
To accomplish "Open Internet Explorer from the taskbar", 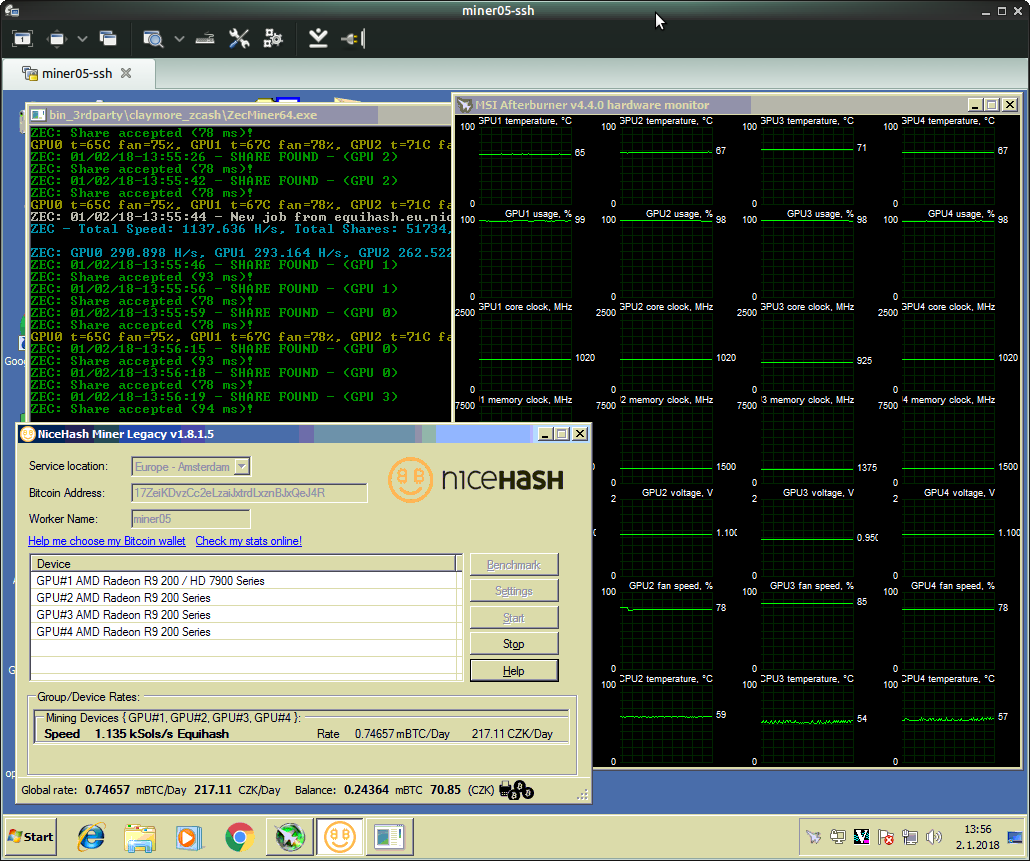I will (91, 836).
